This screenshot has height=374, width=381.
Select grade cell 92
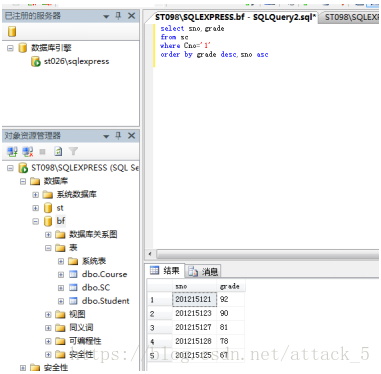tap(231, 299)
